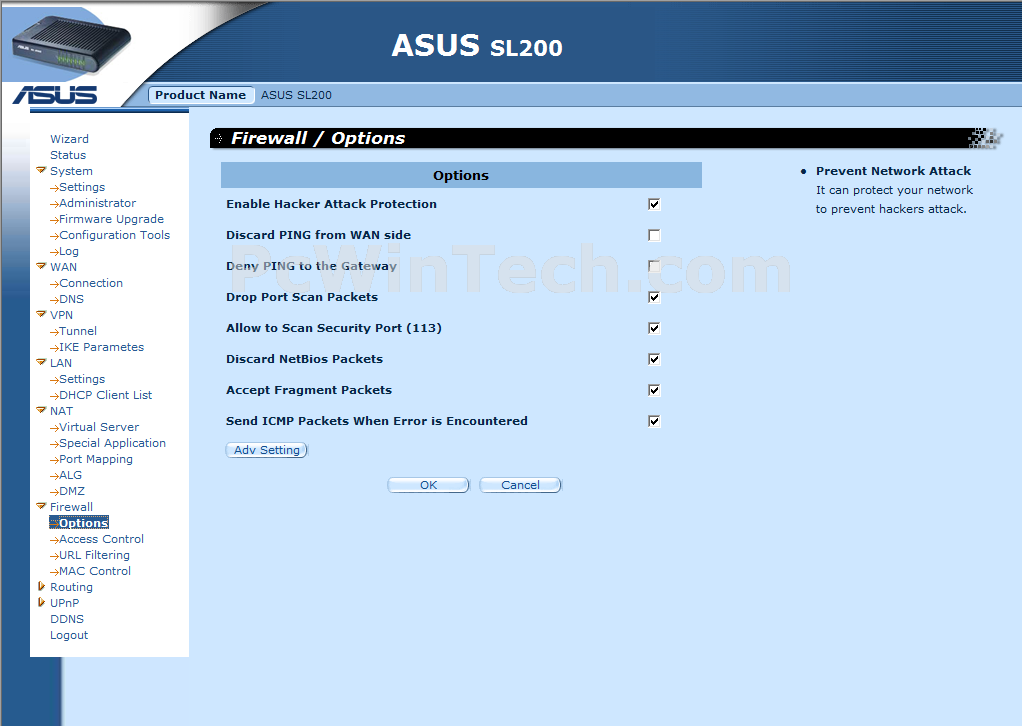This screenshot has height=726, width=1022.
Task: Uncheck Send ICMP Packets When Error Encountered
Action: pyautogui.click(x=654, y=421)
